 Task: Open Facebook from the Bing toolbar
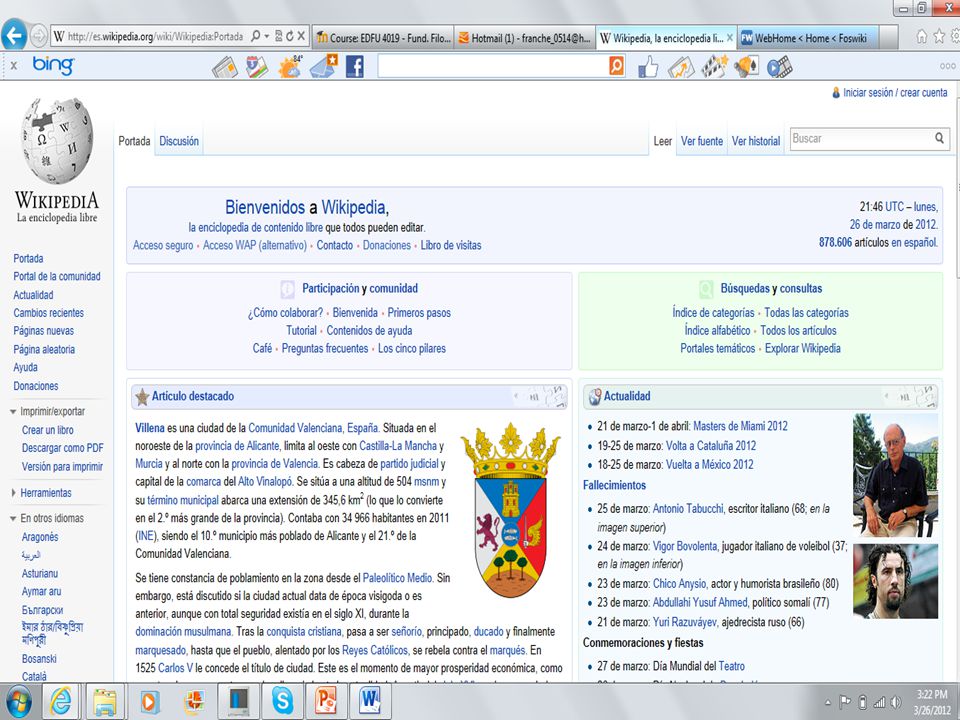(x=354, y=67)
